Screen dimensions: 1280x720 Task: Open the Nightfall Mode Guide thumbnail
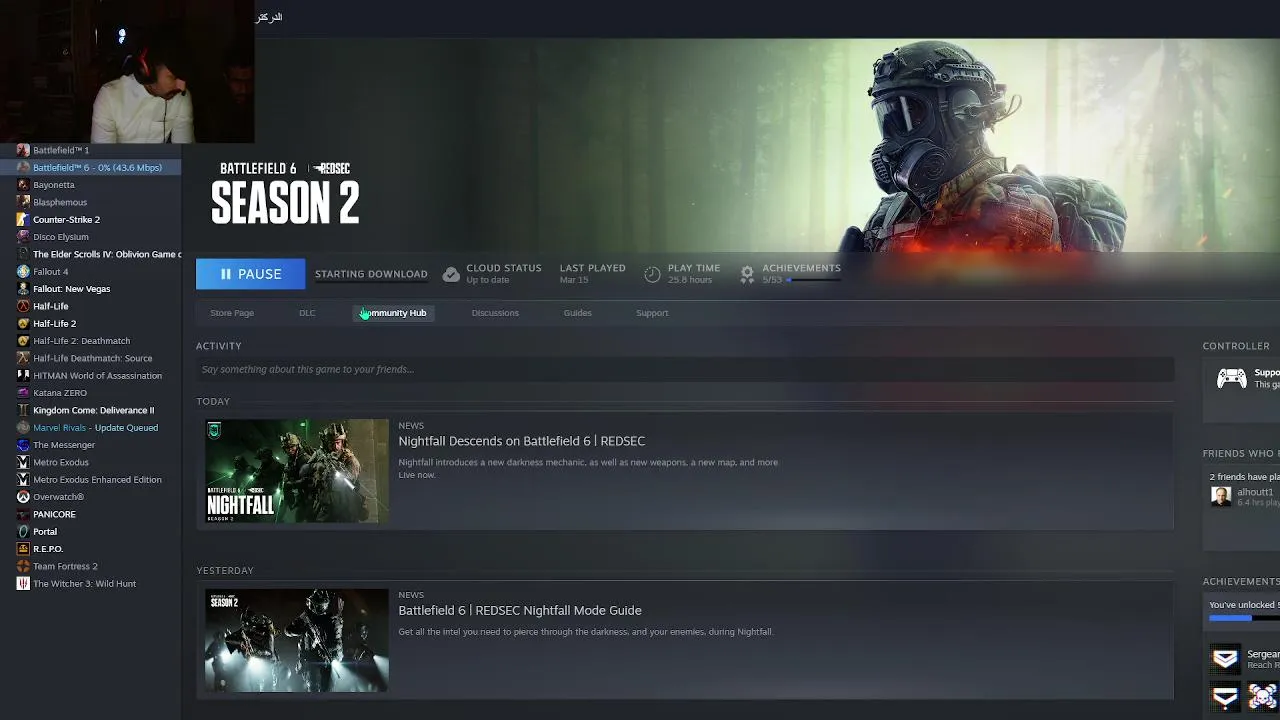tap(297, 640)
